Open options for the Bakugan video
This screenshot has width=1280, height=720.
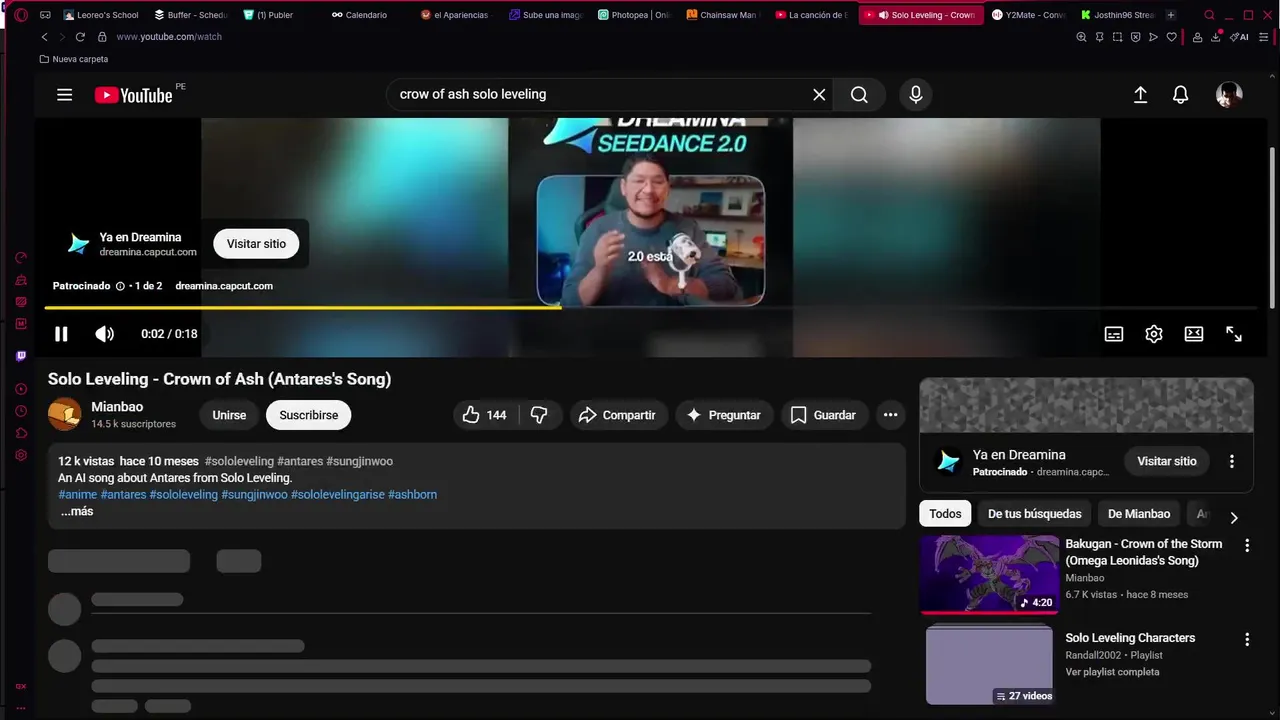click(x=1247, y=545)
